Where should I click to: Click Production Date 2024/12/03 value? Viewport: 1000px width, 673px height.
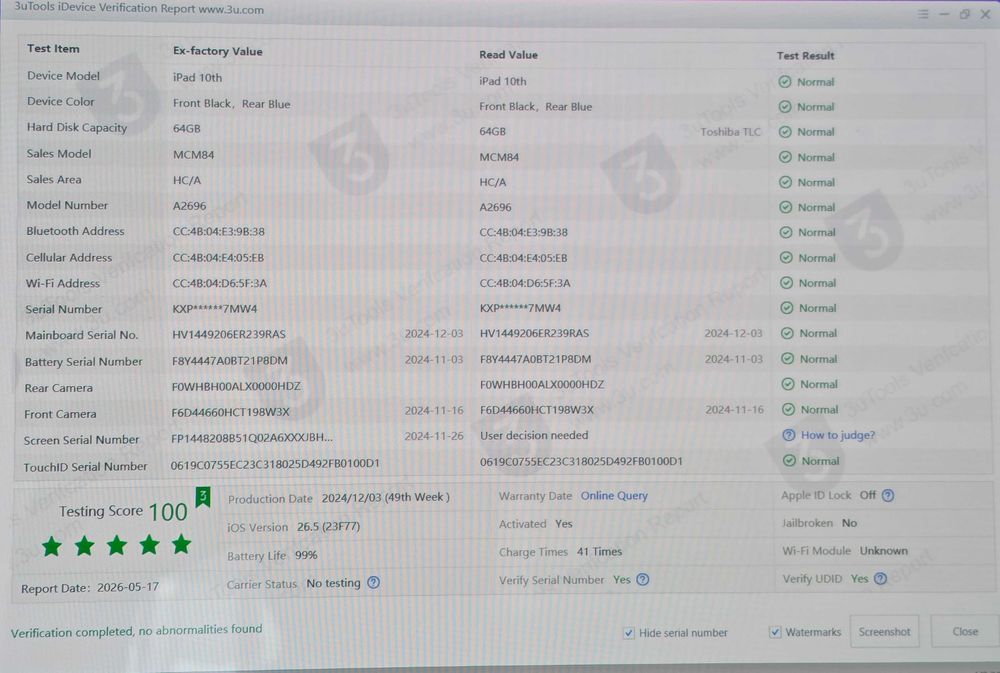click(385, 498)
